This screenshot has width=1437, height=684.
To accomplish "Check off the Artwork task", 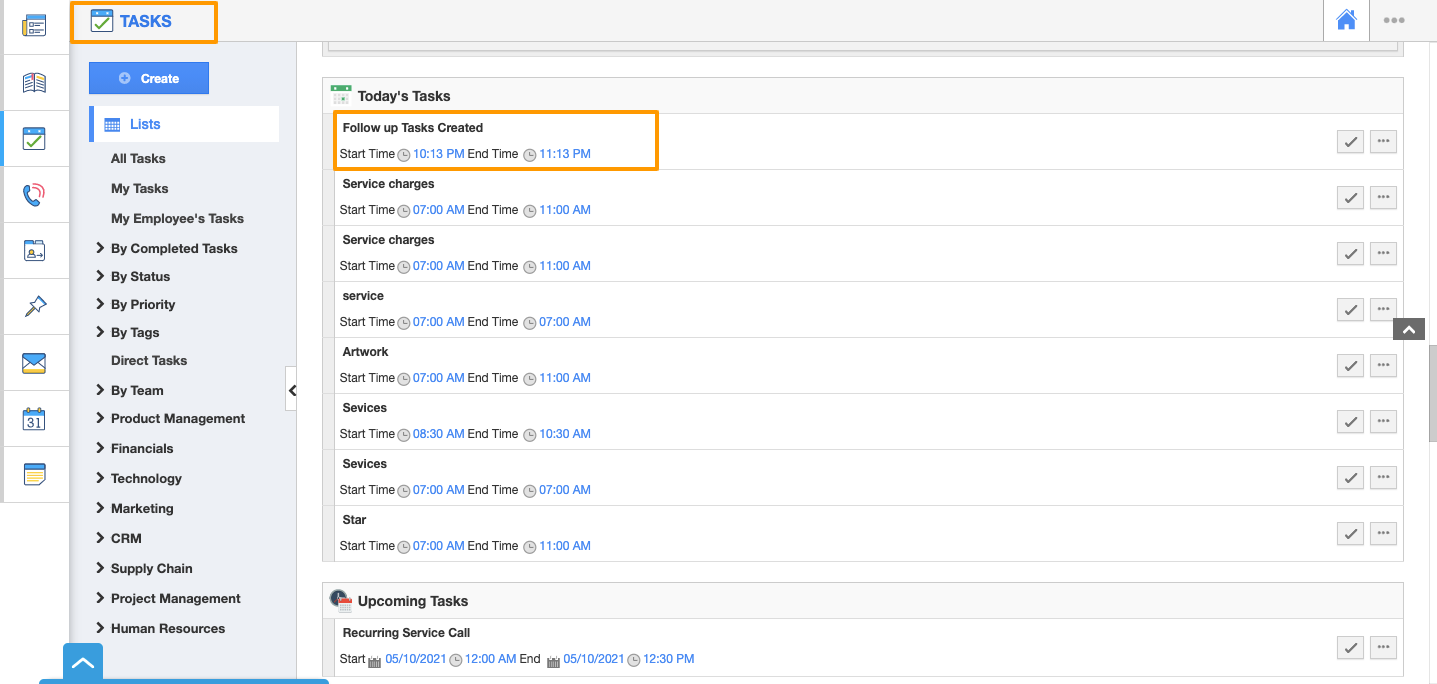I will tap(1350, 366).
